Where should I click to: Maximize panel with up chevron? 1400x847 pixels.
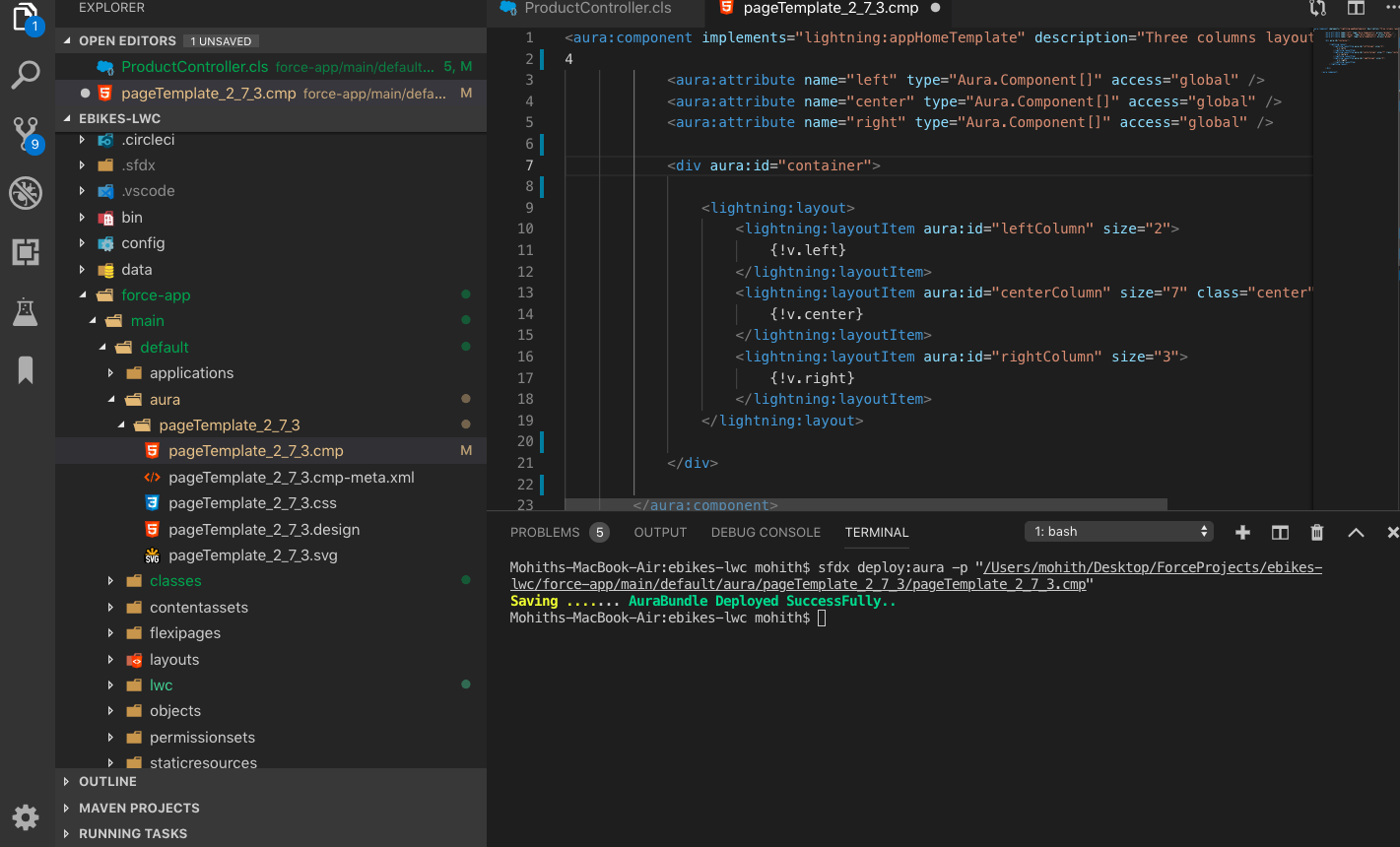click(x=1356, y=532)
